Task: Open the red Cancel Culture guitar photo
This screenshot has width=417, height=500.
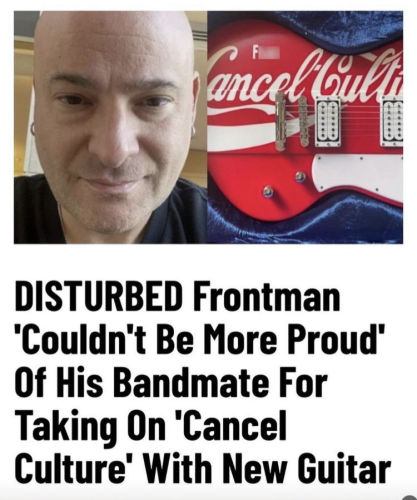Action: coord(305,127)
